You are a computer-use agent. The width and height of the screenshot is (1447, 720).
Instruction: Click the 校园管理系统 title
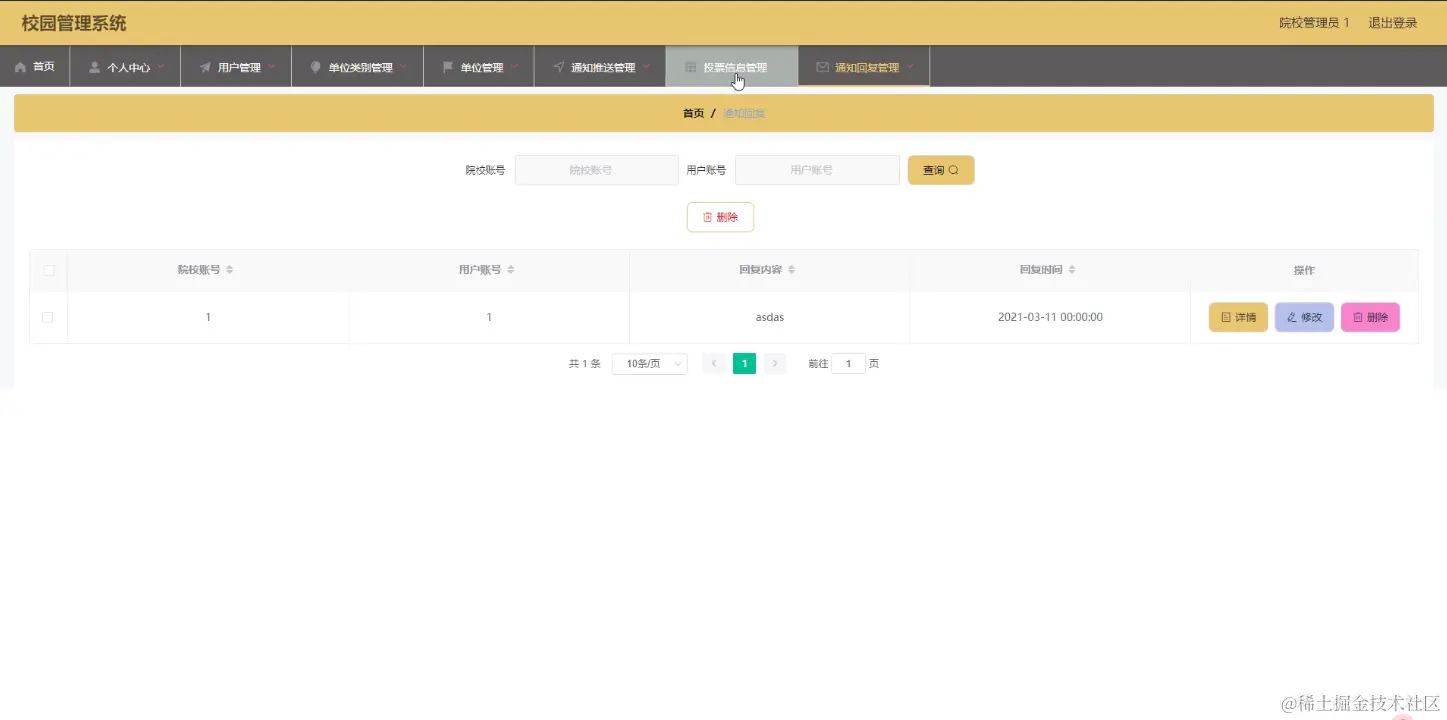pyautogui.click(x=74, y=23)
